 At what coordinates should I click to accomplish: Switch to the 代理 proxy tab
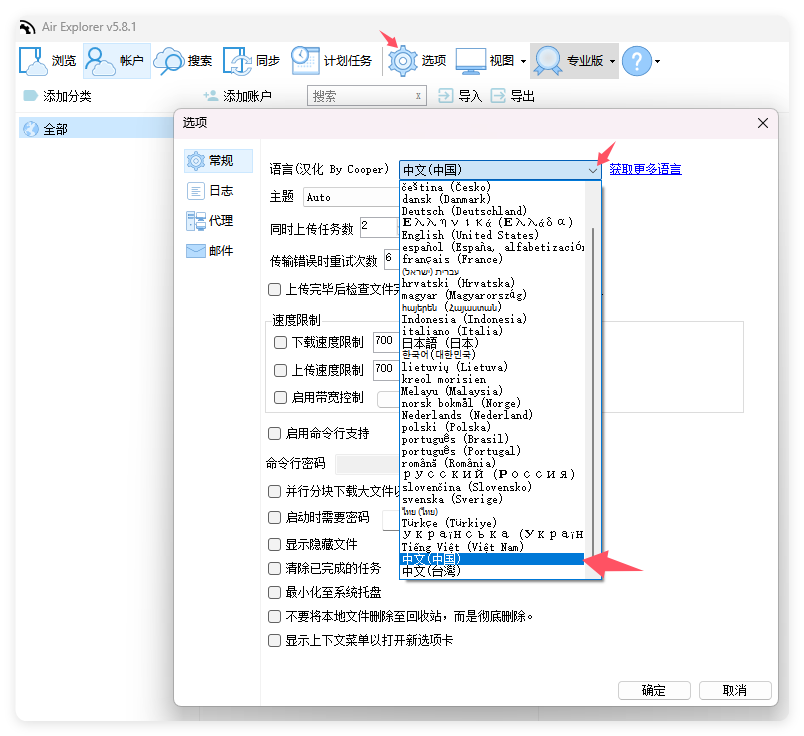(x=218, y=221)
